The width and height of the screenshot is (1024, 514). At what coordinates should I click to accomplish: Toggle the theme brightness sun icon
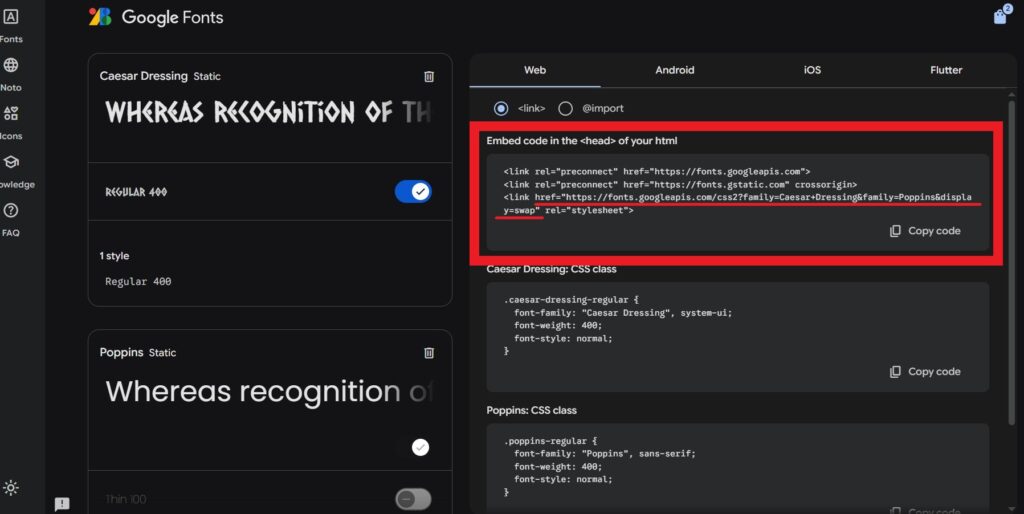[x=10, y=488]
